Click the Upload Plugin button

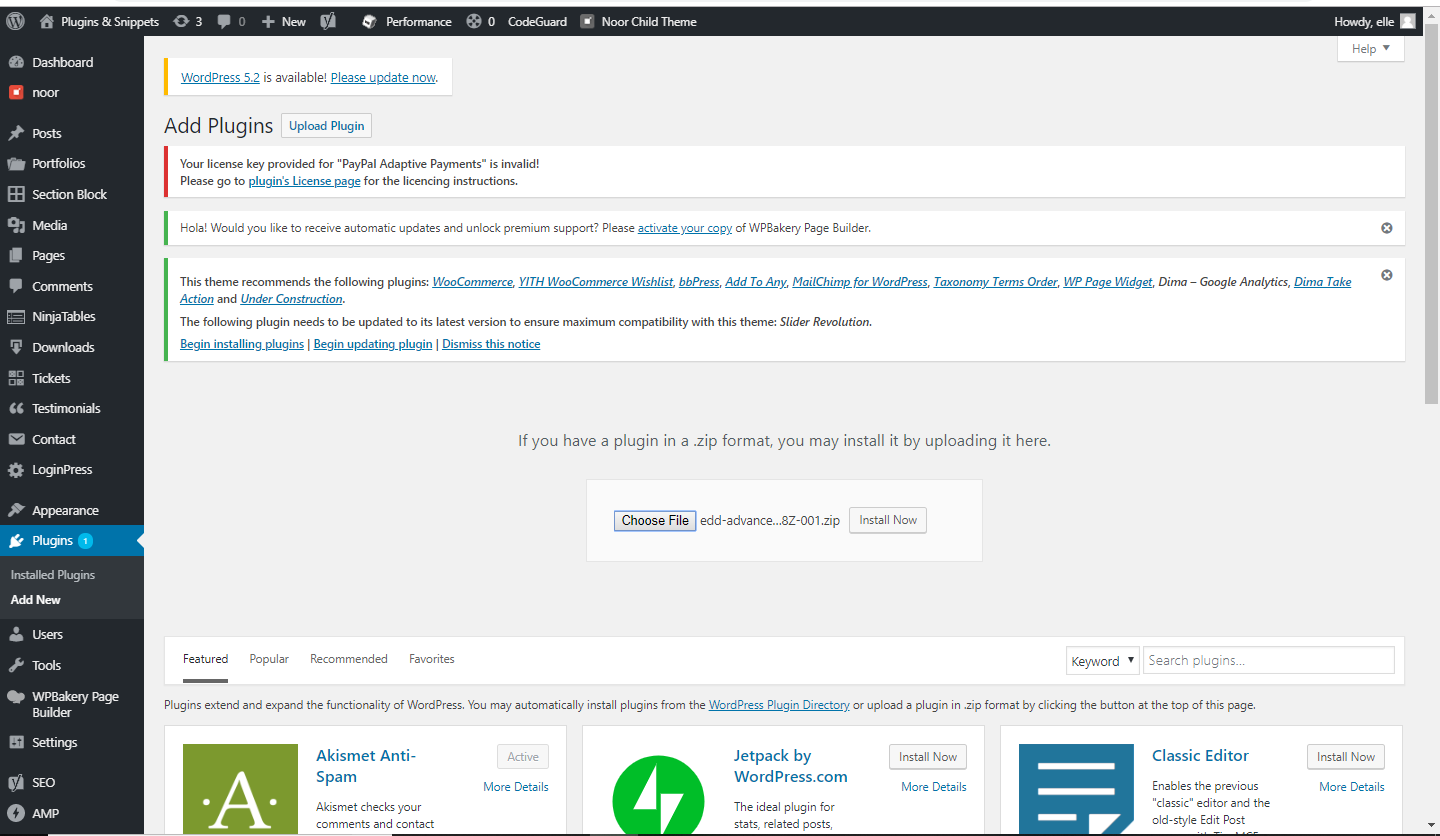[x=327, y=125]
